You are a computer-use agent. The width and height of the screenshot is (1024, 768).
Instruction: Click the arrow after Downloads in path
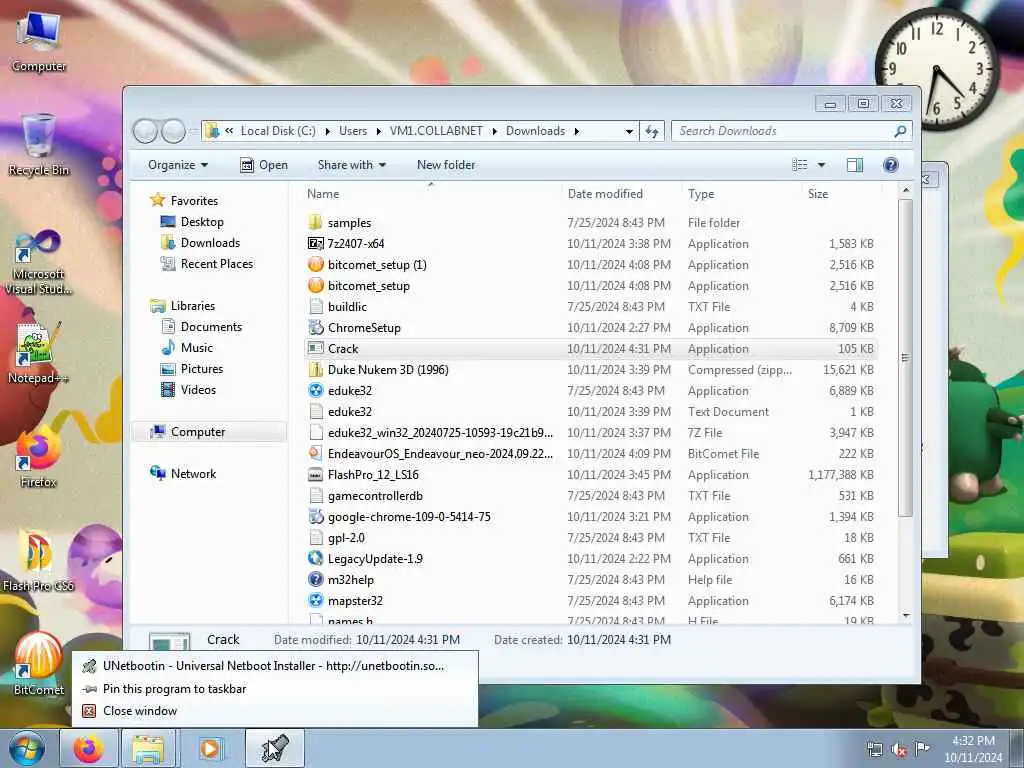point(577,131)
